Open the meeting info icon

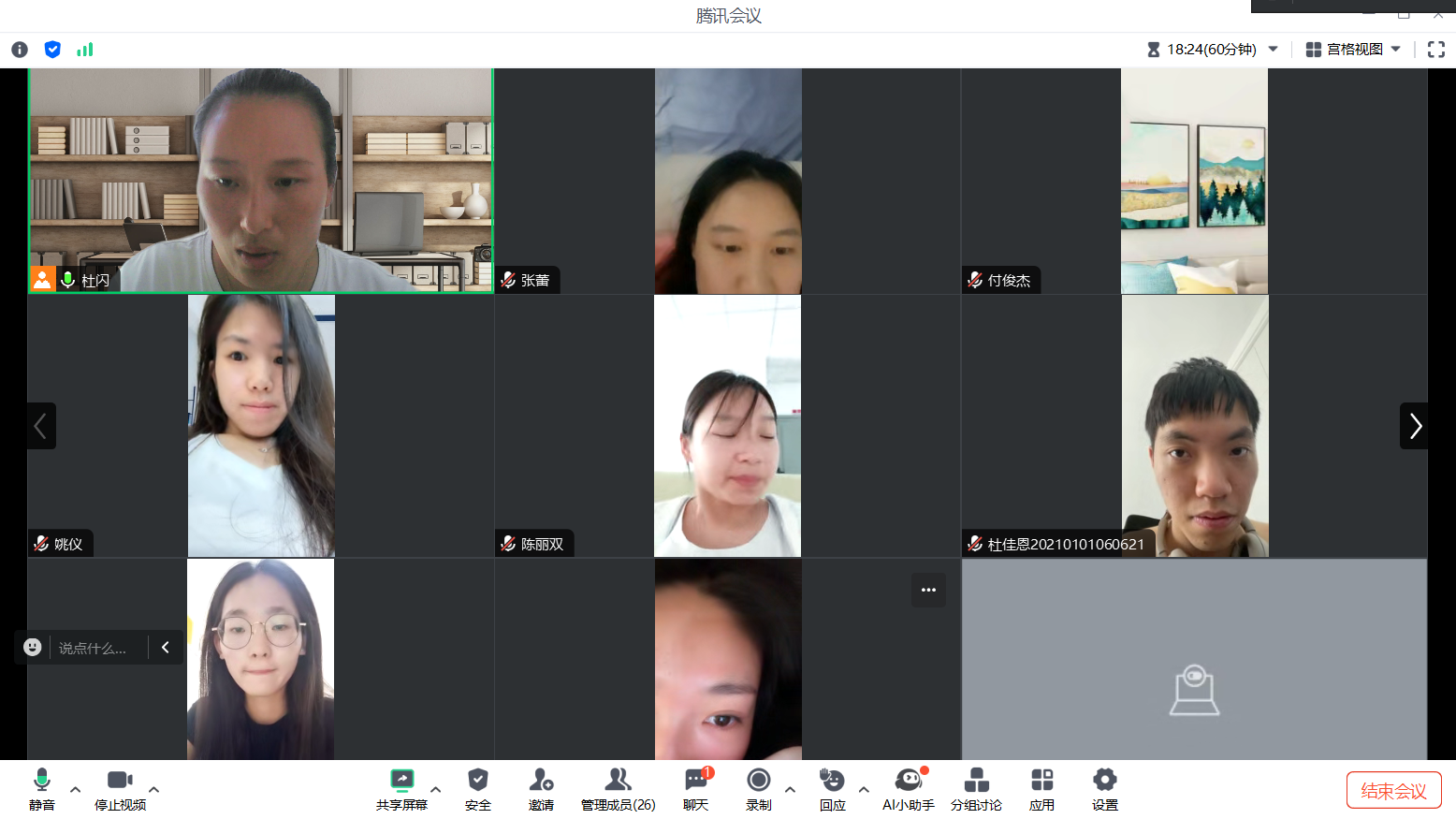pos(20,50)
